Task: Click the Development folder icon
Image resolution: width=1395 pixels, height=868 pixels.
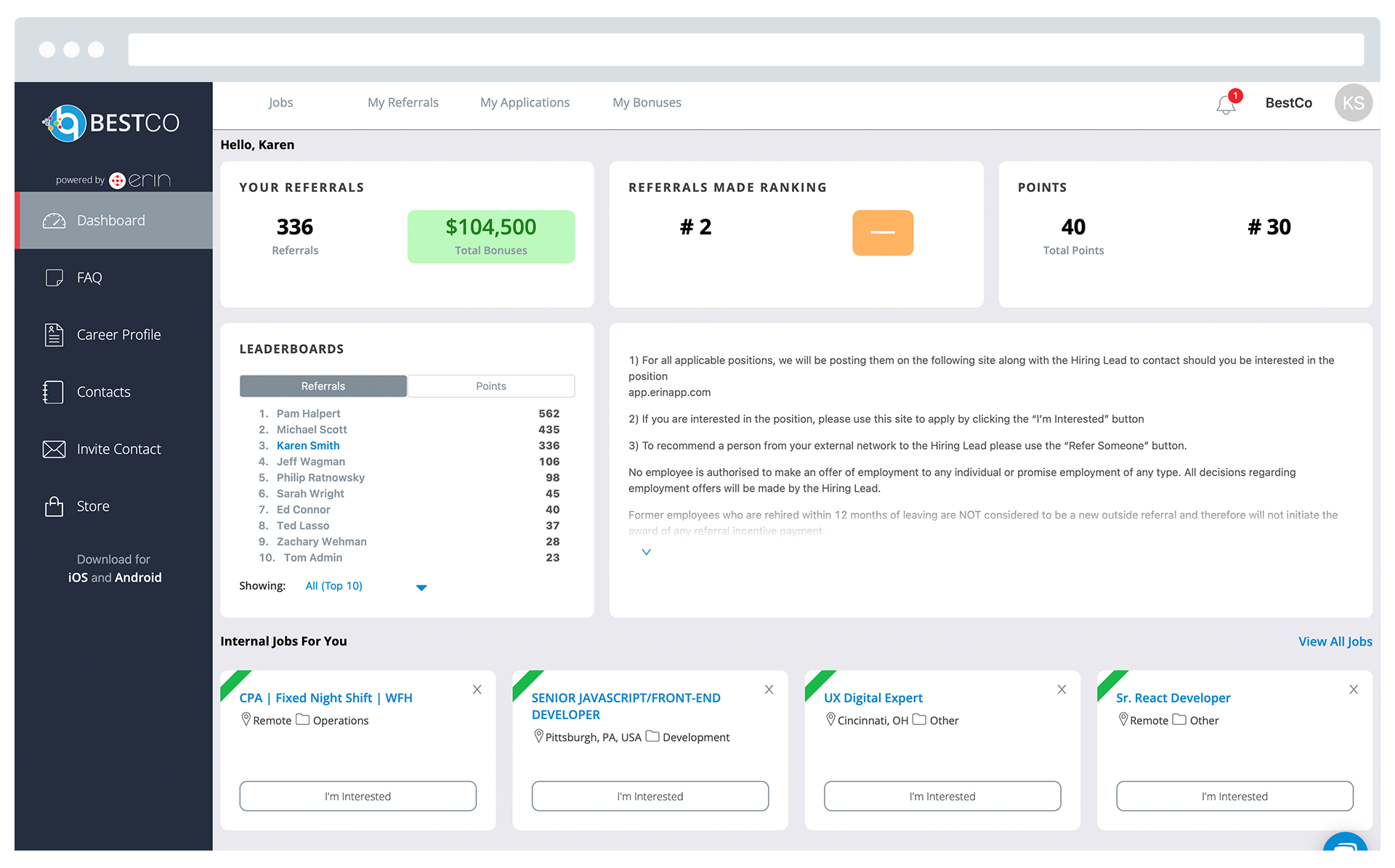Action: [652, 736]
